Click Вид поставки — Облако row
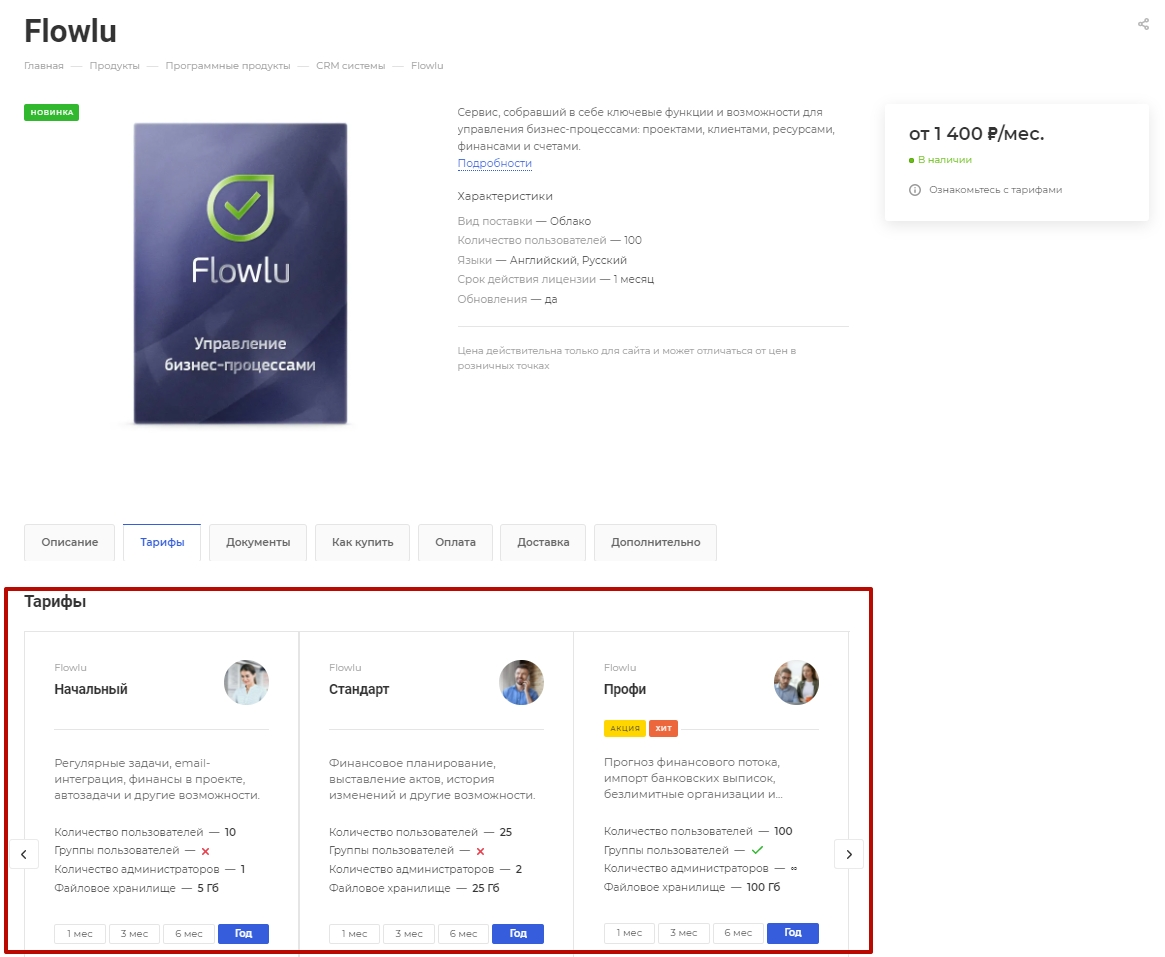1165x957 pixels. 524,221
